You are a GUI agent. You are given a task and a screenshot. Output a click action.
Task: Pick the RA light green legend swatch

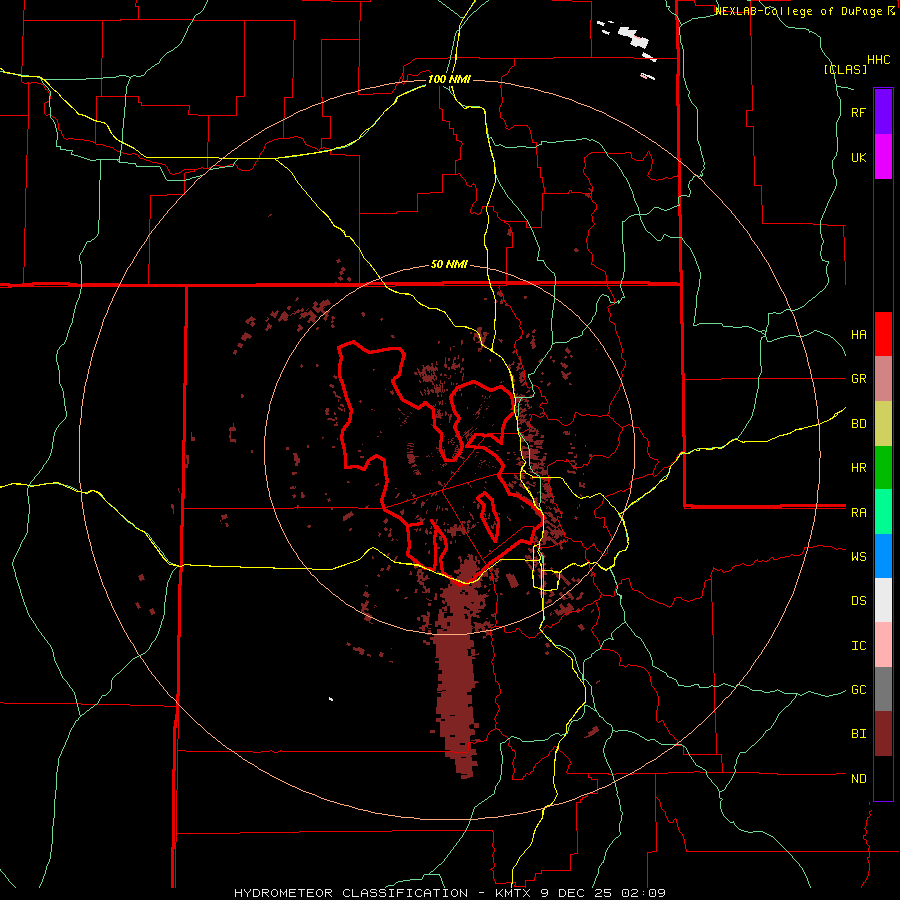[x=883, y=512]
